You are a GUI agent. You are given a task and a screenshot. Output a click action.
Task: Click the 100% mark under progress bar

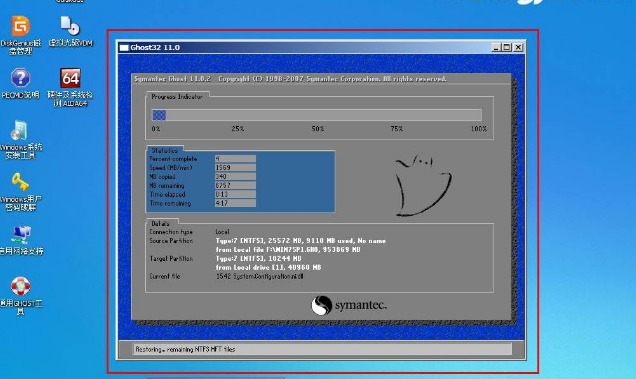point(479,129)
